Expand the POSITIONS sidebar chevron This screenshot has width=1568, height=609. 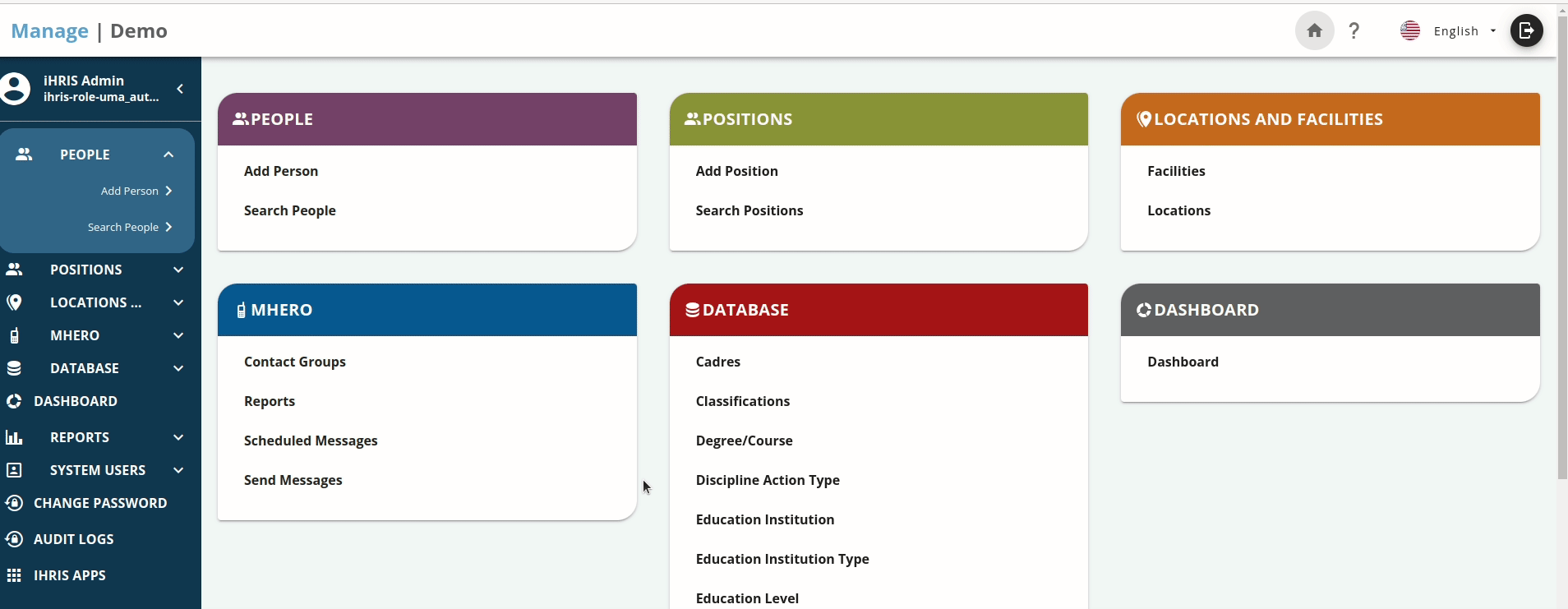click(x=178, y=270)
